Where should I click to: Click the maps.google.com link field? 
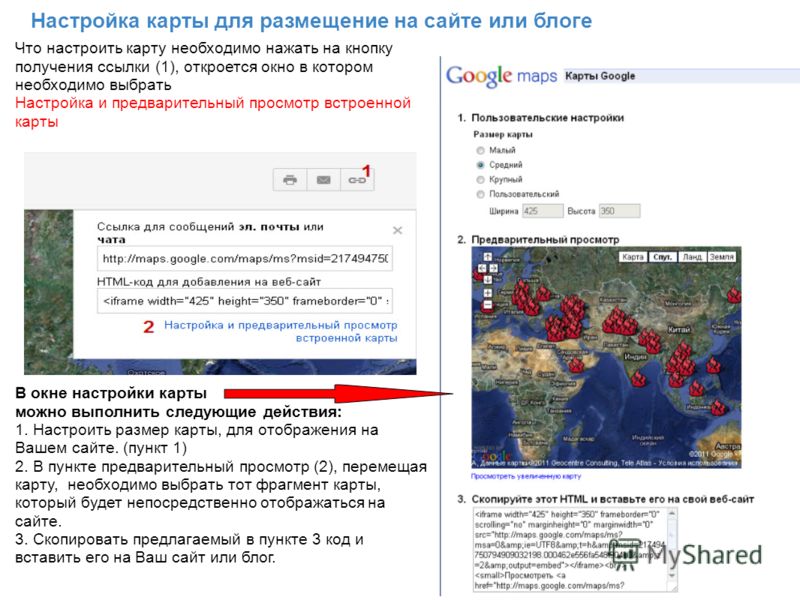tap(245, 259)
